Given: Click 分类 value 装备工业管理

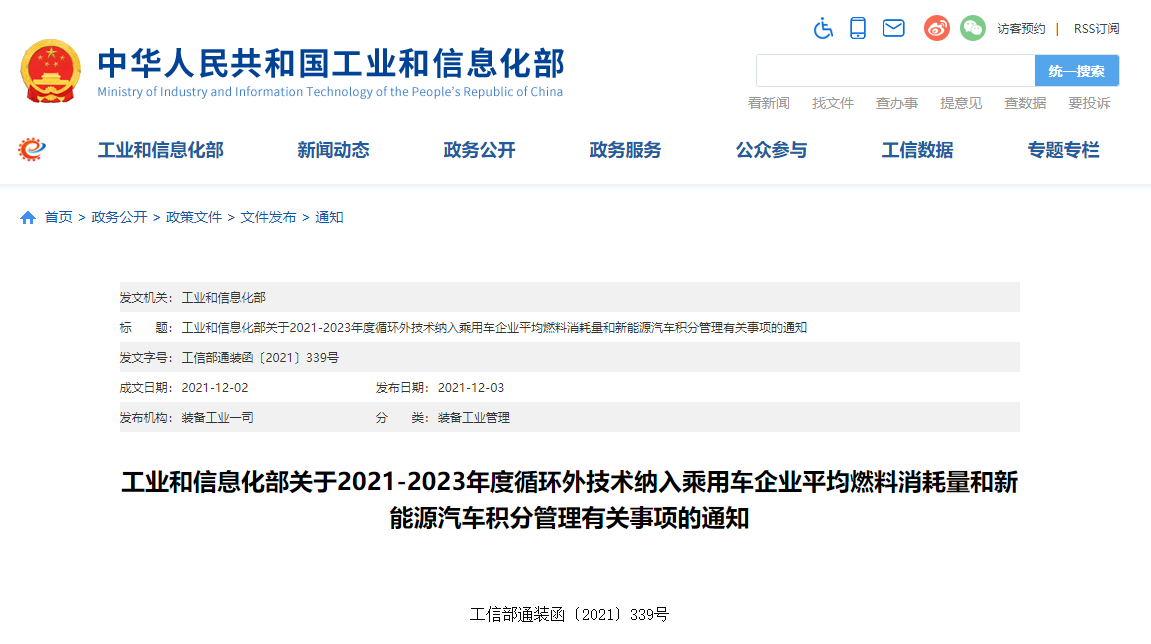Looking at the screenshot, I should [x=473, y=418].
